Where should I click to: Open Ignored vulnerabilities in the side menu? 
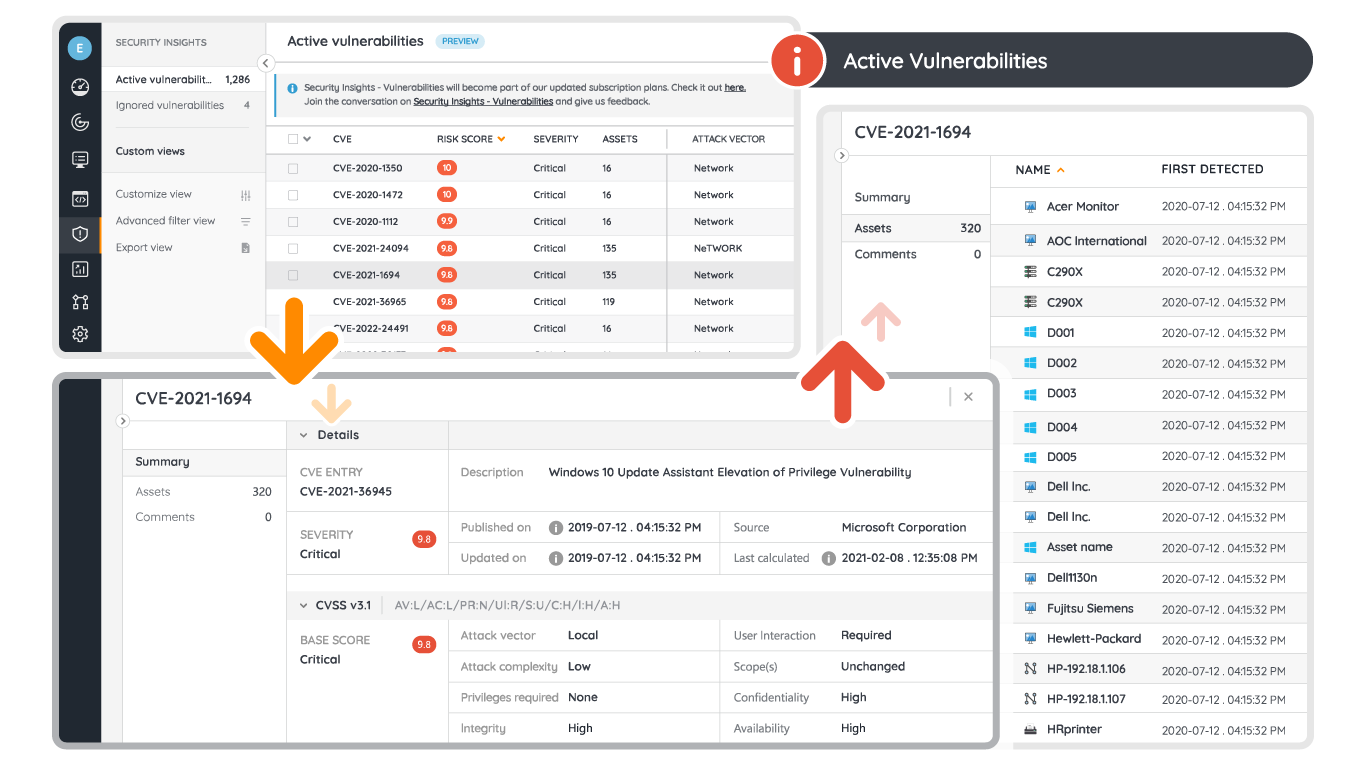pyautogui.click(x=183, y=105)
